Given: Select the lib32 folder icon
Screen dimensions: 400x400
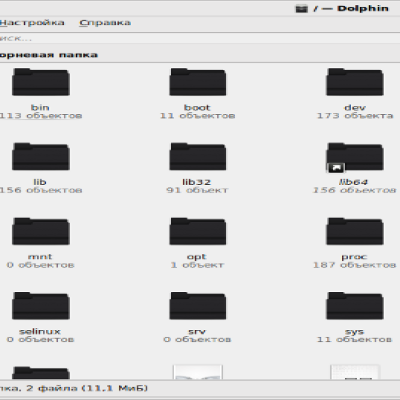Looking at the screenshot, I should tap(198, 157).
